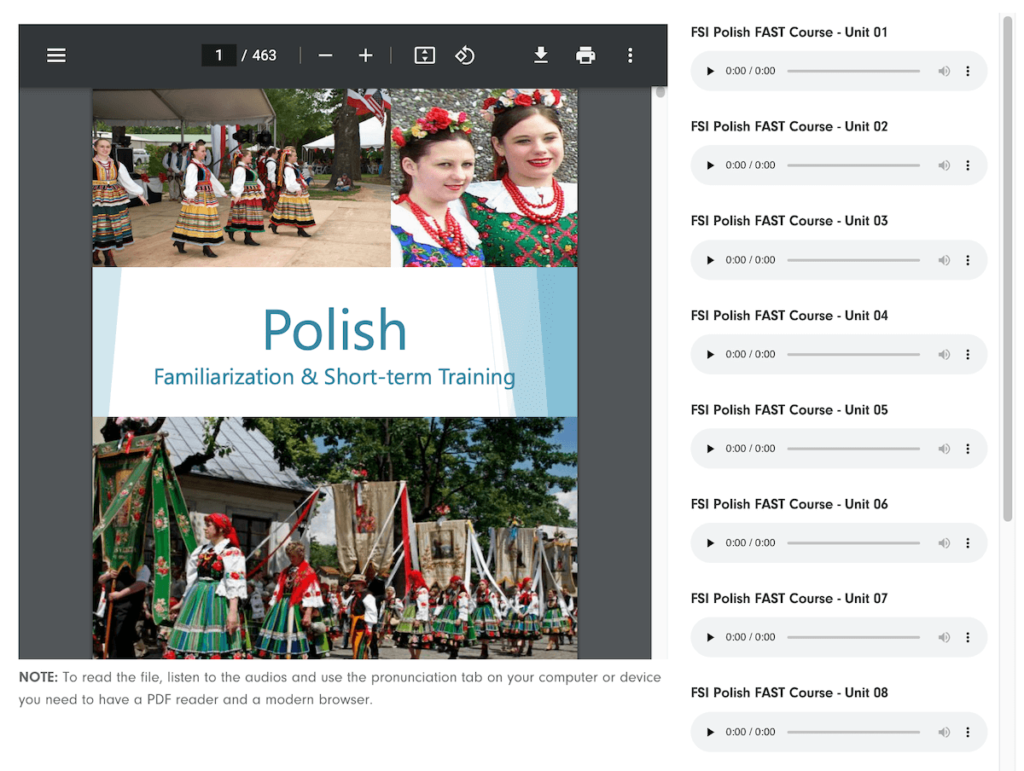Click the '/ 463' total page count
1024x771 pixels.
(259, 55)
